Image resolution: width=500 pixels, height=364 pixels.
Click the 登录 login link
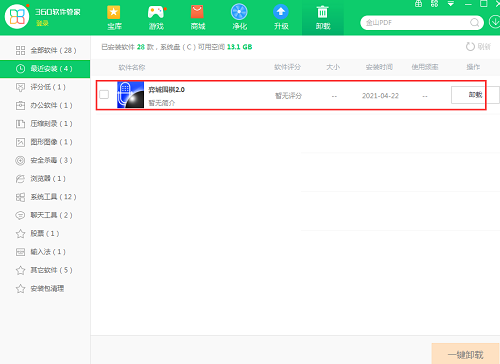pos(42,23)
